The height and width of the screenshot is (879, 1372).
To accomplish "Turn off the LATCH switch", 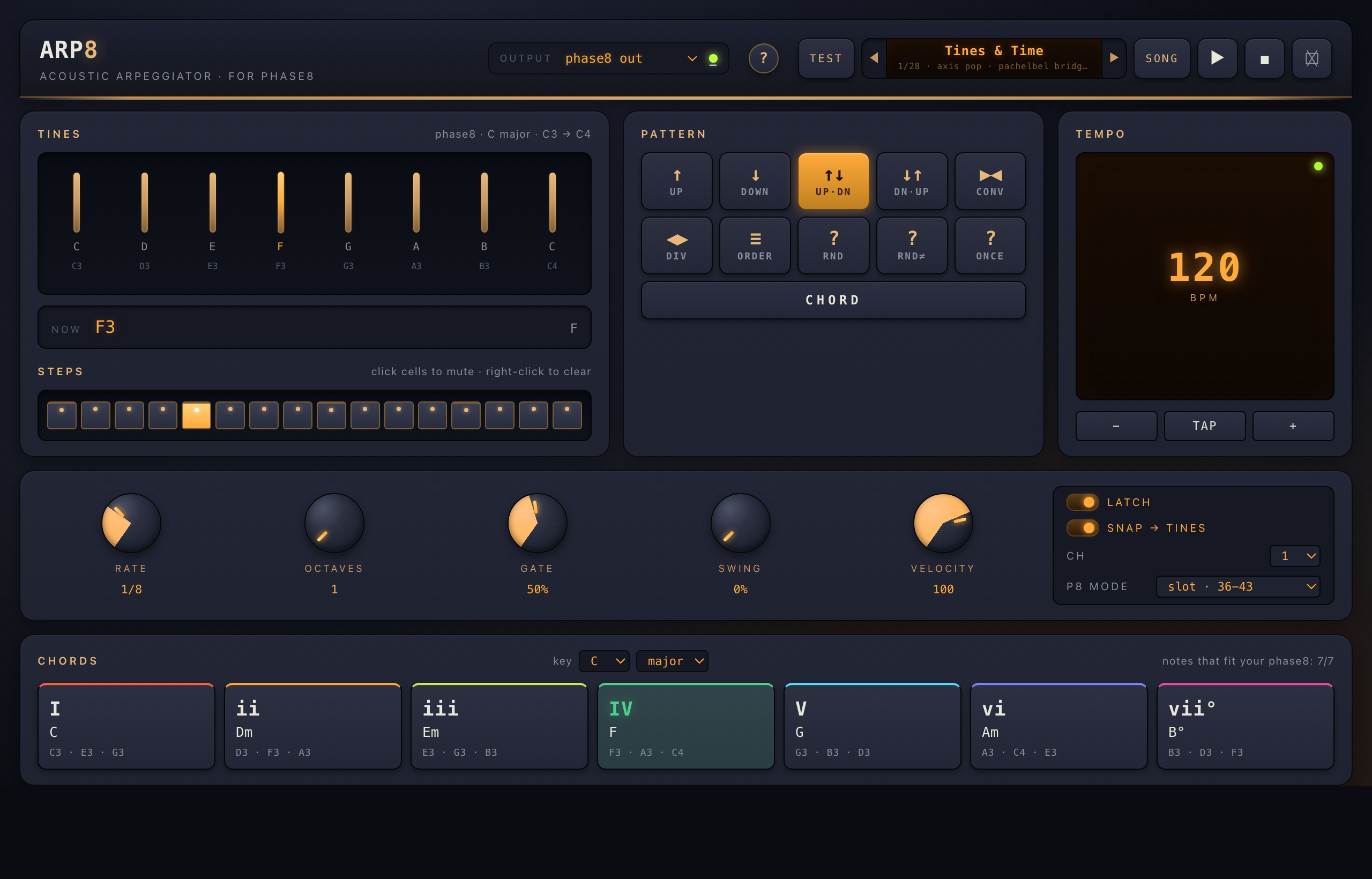I will click(1082, 502).
